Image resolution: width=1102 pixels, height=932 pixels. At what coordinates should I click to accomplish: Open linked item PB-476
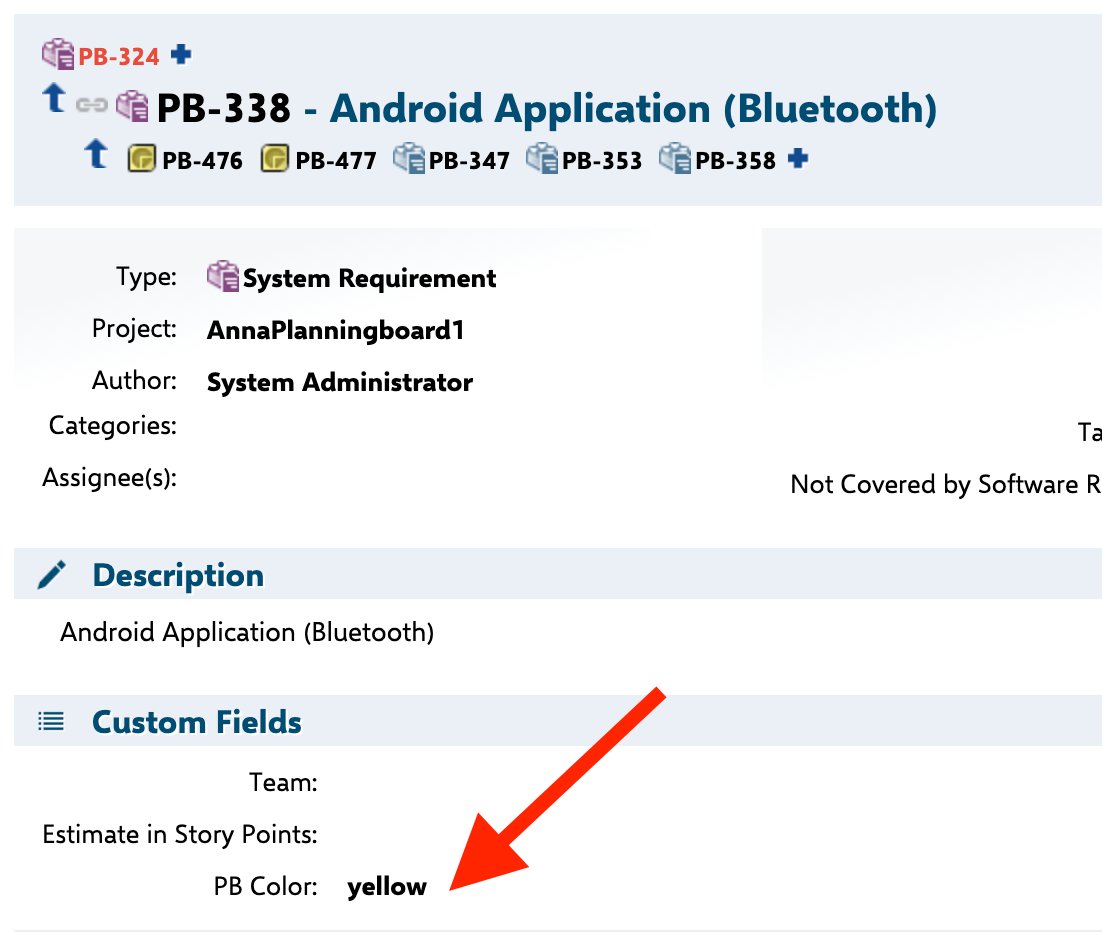pos(202,160)
